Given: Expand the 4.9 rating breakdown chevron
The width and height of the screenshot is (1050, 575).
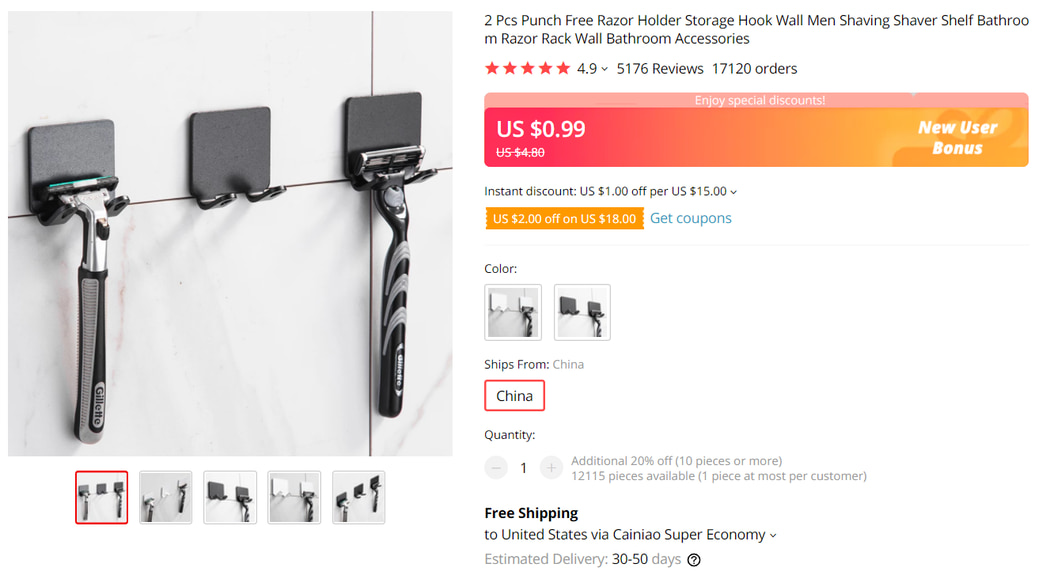Looking at the screenshot, I should point(604,70).
